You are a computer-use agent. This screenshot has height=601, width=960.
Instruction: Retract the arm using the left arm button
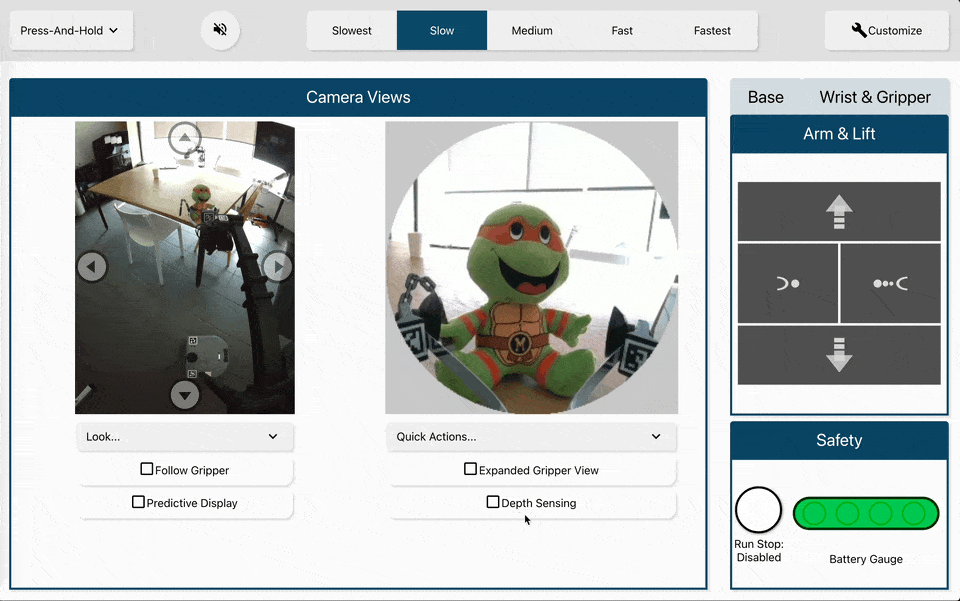[x=787, y=283]
